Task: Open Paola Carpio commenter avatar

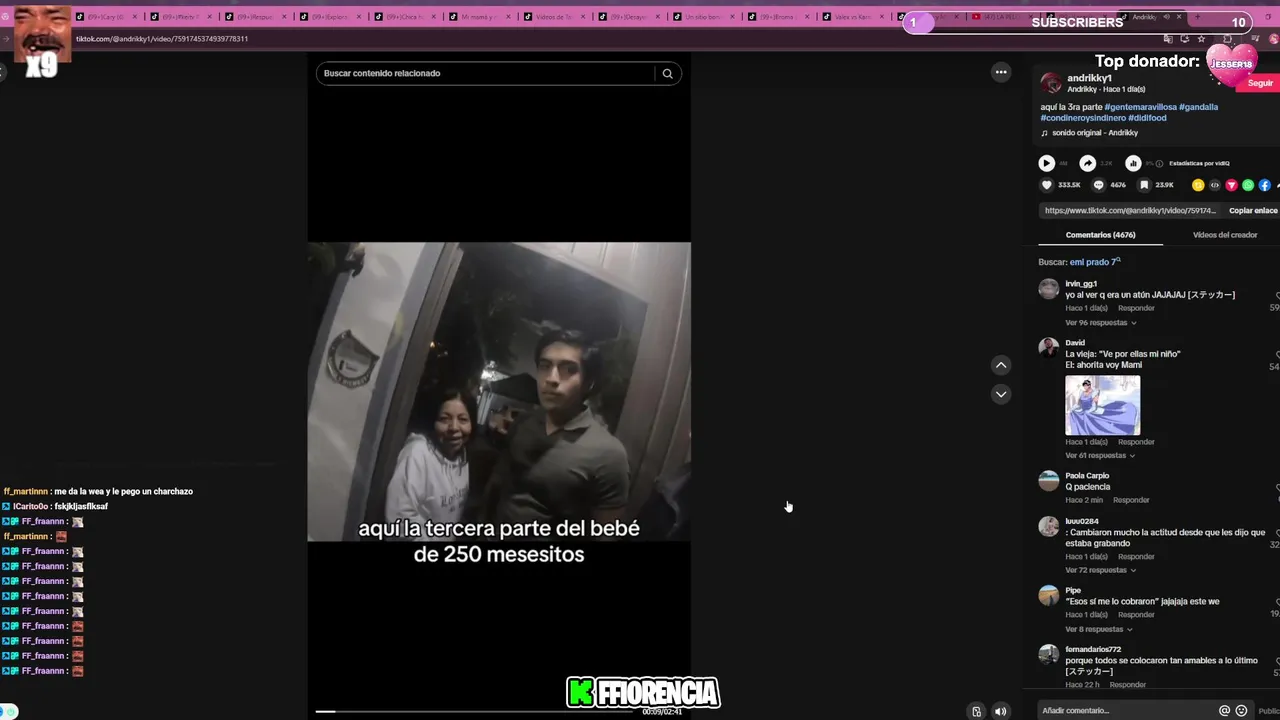Action: tap(1048, 480)
